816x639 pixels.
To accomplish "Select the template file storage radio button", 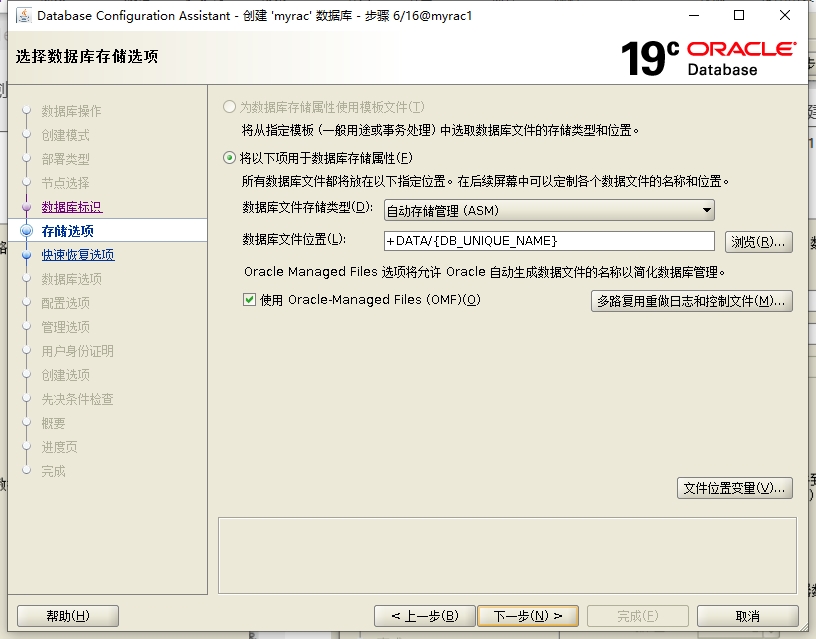I will [x=229, y=107].
